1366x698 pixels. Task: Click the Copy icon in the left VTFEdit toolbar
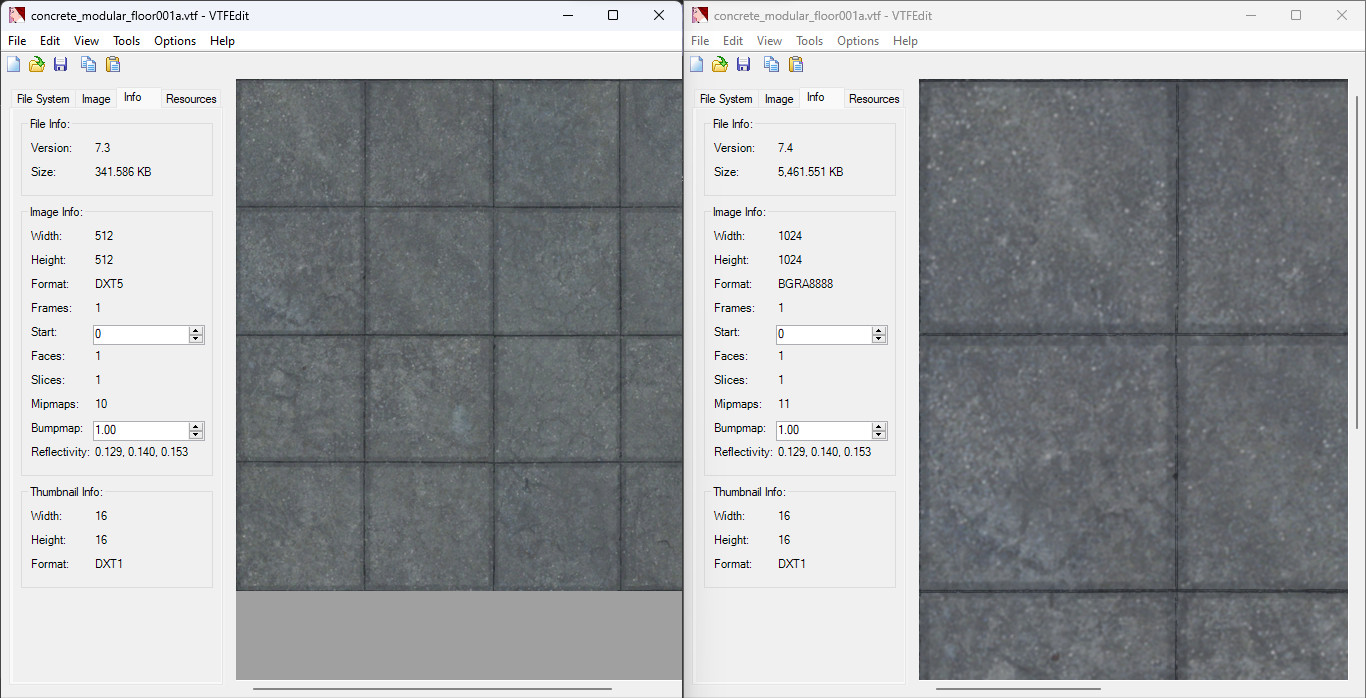click(x=88, y=63)
